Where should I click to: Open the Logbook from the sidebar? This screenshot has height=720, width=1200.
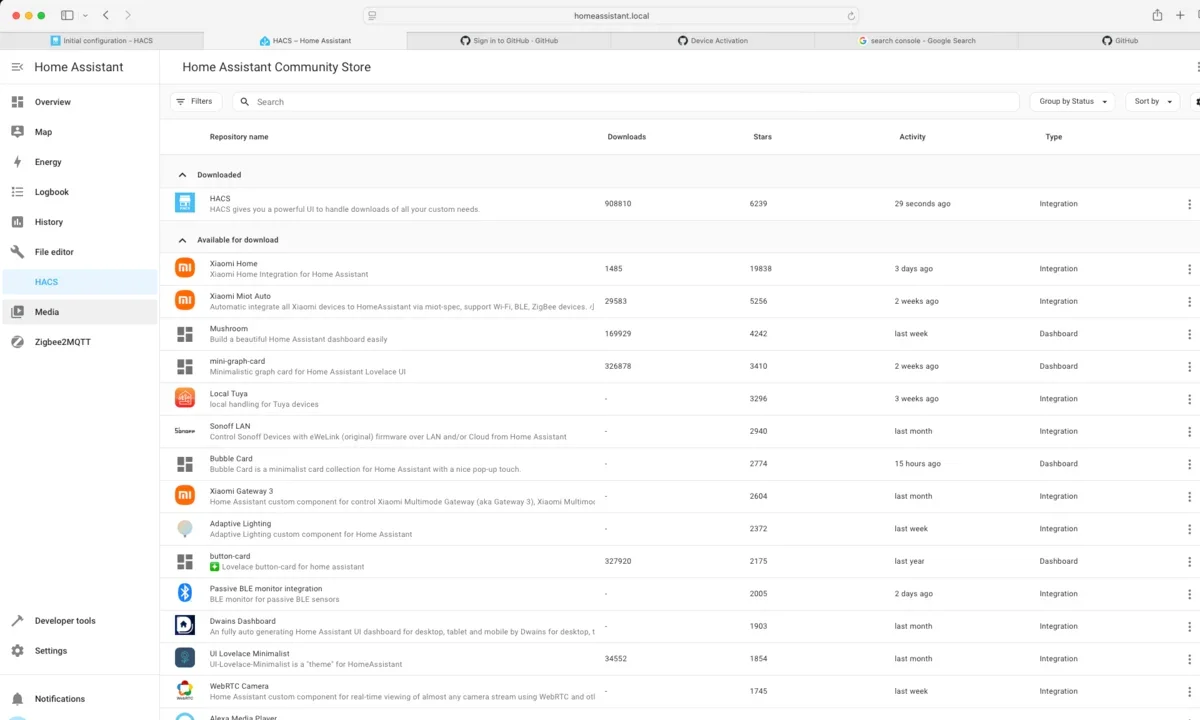pos(51,192)
